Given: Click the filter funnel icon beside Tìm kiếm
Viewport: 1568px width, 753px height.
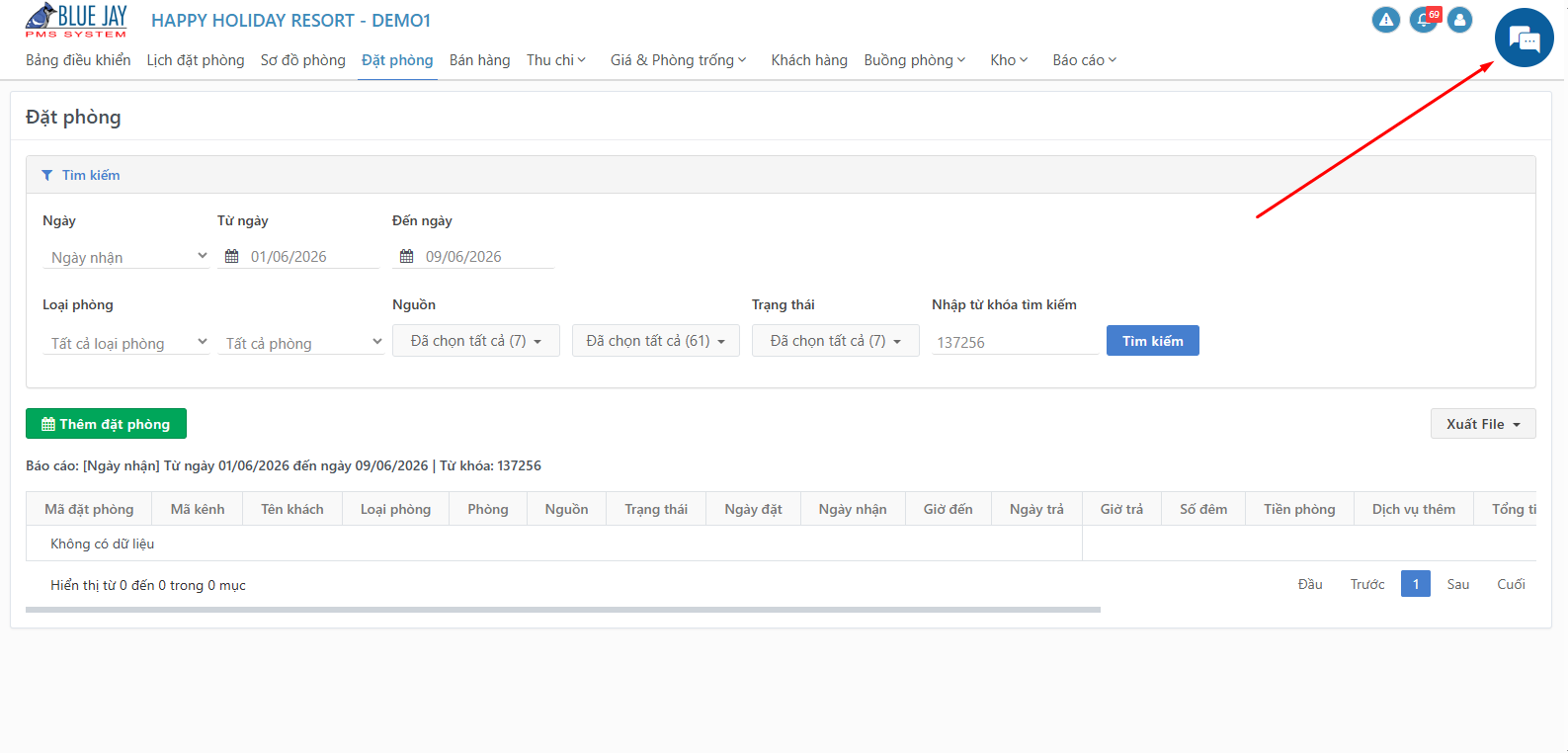Looking at the screenshot, I should (46, 175).
